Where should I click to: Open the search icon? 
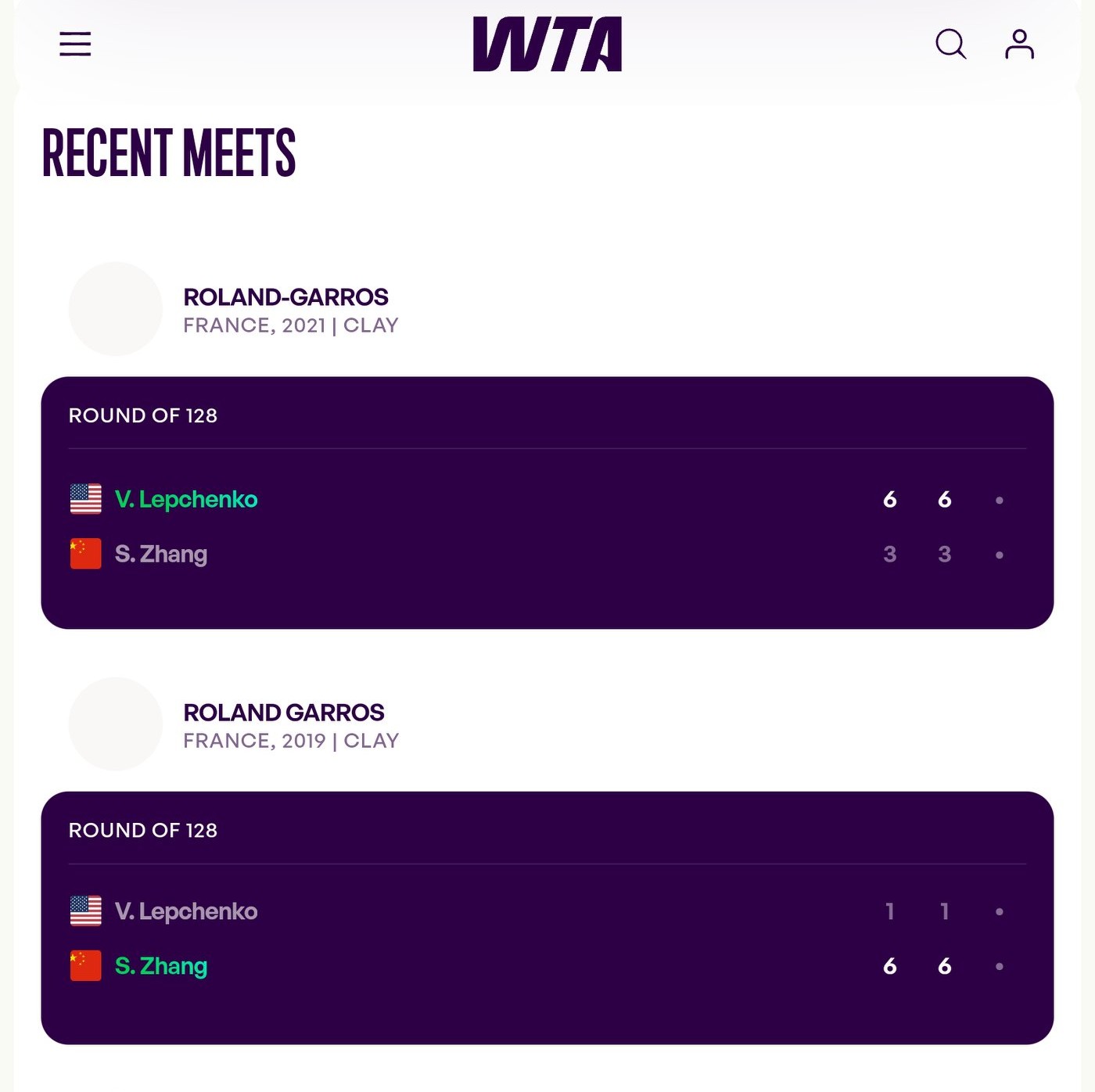pyautogui.click(x=950, y=44)
